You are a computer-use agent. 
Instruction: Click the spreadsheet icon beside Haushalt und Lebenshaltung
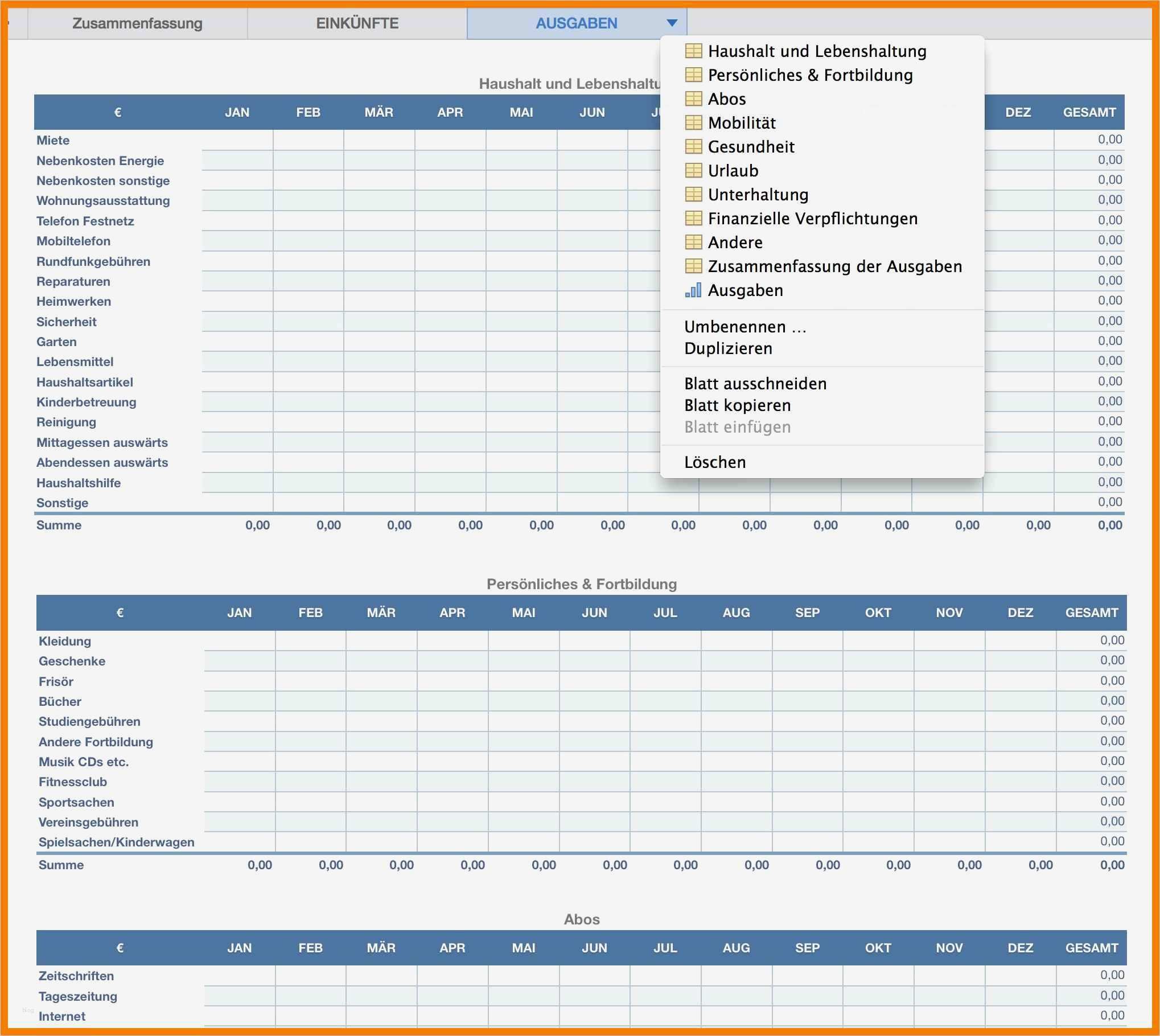coord(693,51)
